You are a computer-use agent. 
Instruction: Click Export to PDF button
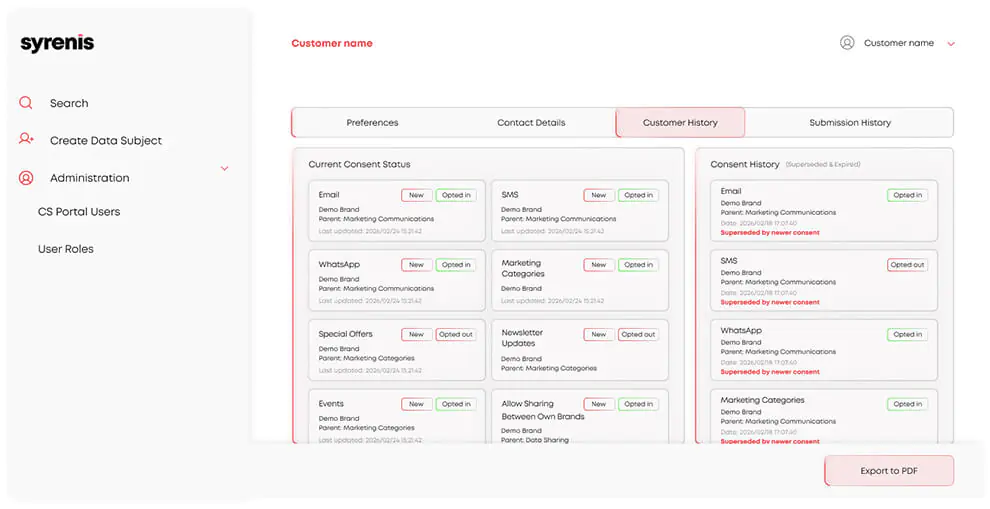click(889, 471)
